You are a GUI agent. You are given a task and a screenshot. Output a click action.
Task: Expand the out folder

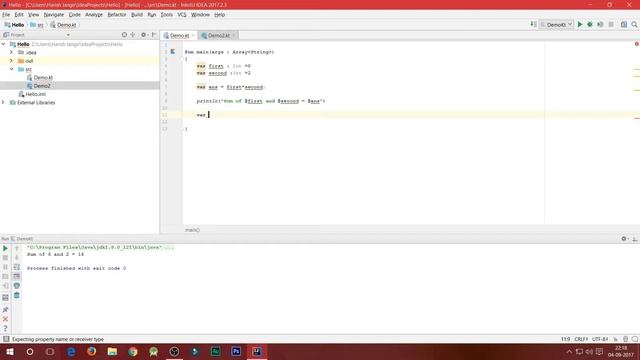pos(11,61)
